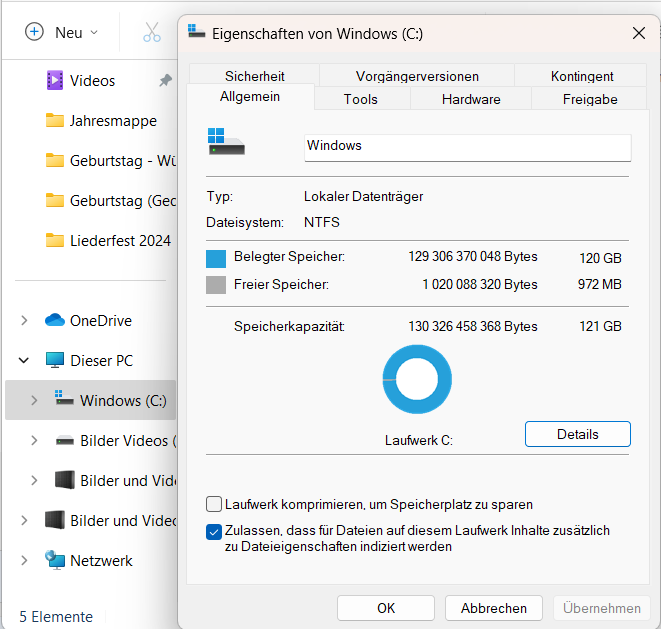Click the gray Freier Speicher swatch
The image size is (661, 629).
pyautogui.click(x=216, y=285)
